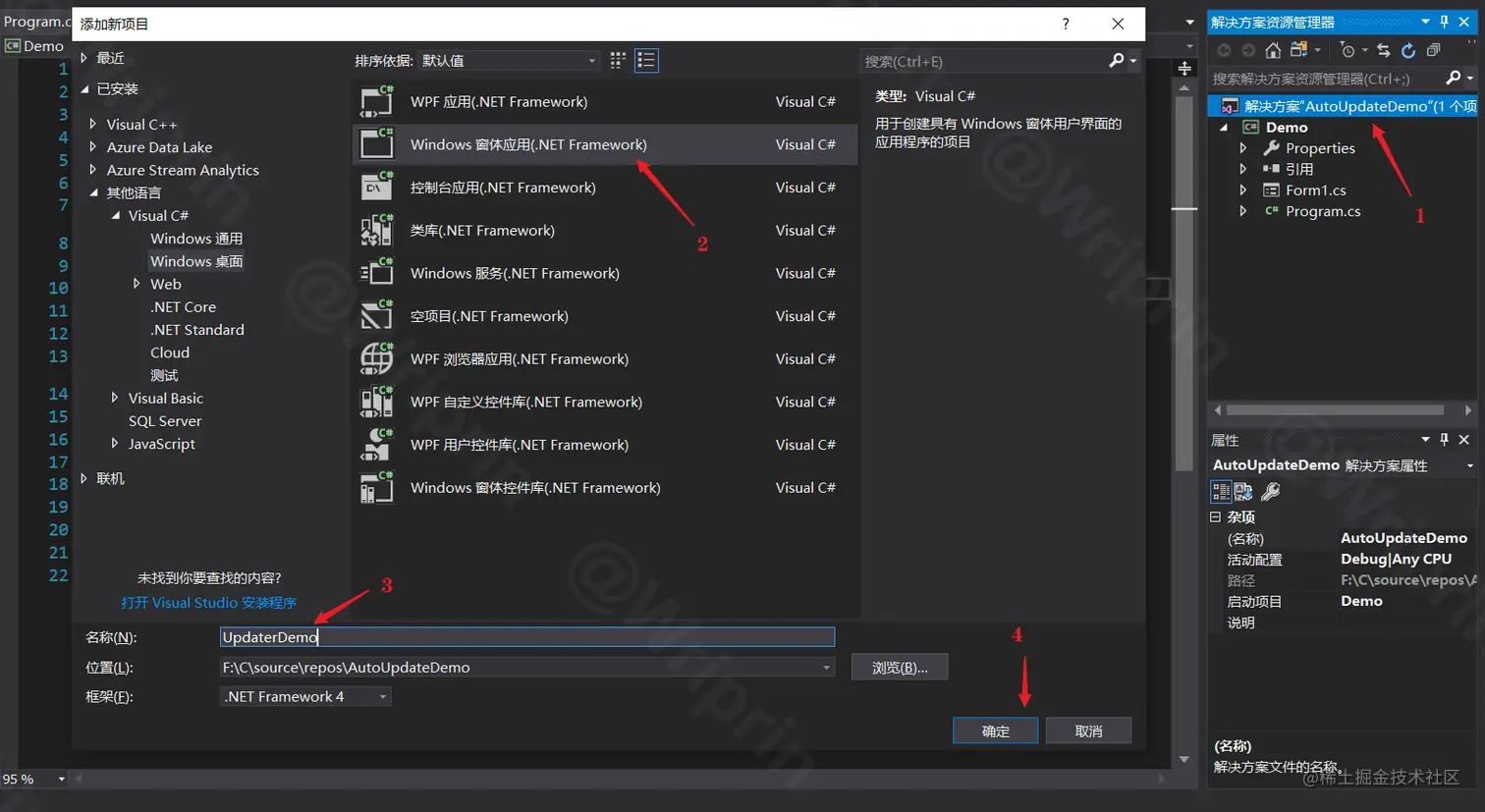This screenshot has width=1485, height=812.
Task: Refresh the Solution Explorer
Action: 1408,50
